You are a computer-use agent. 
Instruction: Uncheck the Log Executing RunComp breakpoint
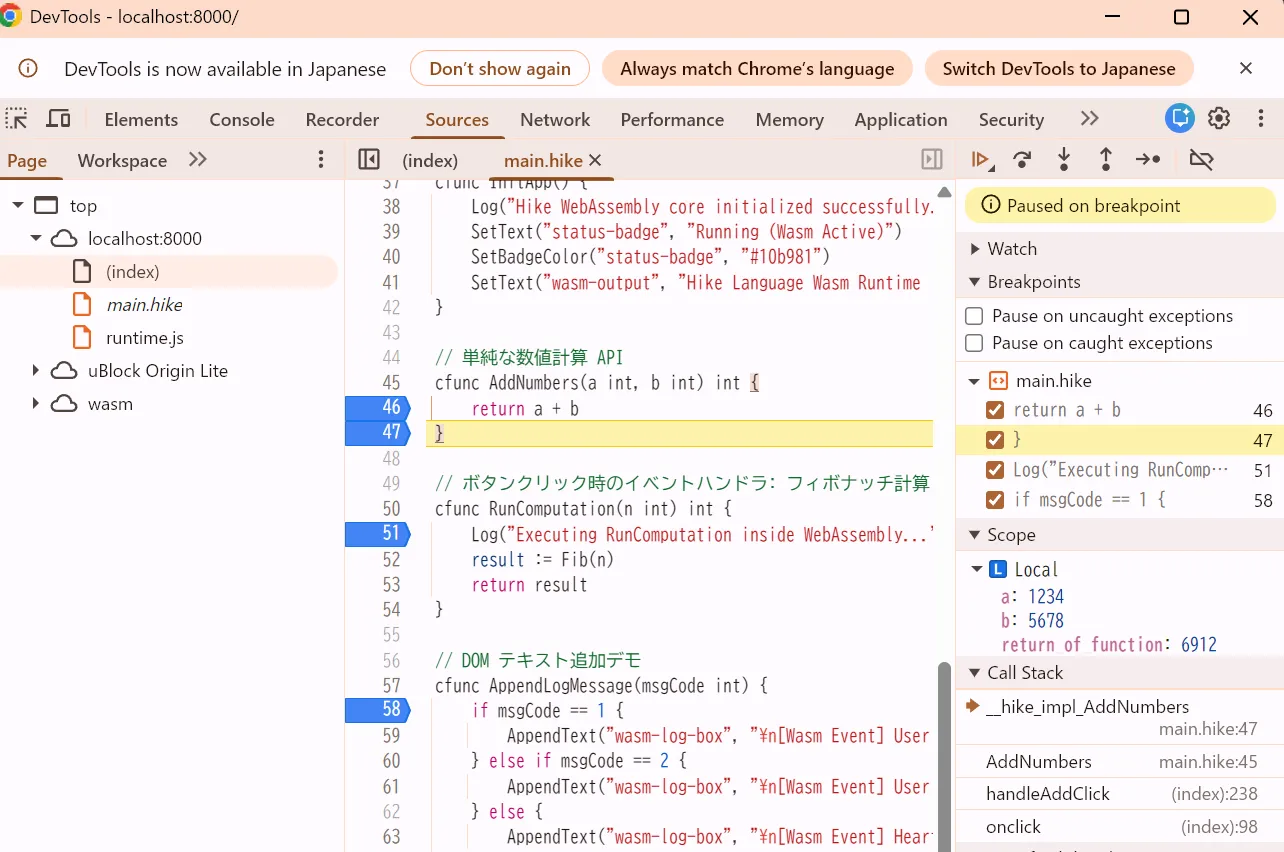tap(995, 470)
